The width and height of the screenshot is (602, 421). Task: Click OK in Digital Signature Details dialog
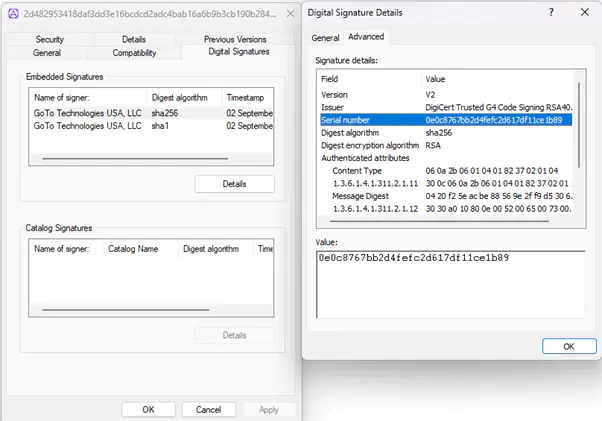(x=567, y=346)
